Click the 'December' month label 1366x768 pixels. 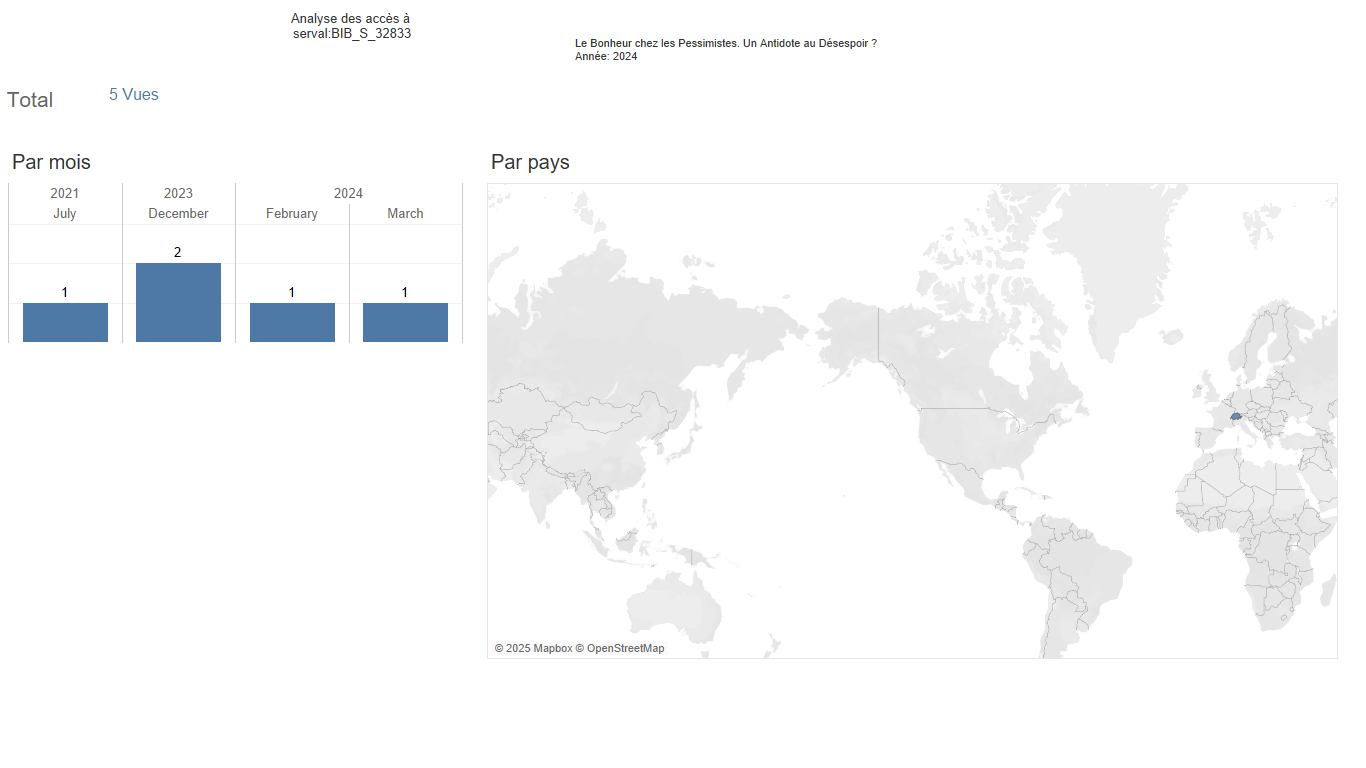click(x=178, y=213)
